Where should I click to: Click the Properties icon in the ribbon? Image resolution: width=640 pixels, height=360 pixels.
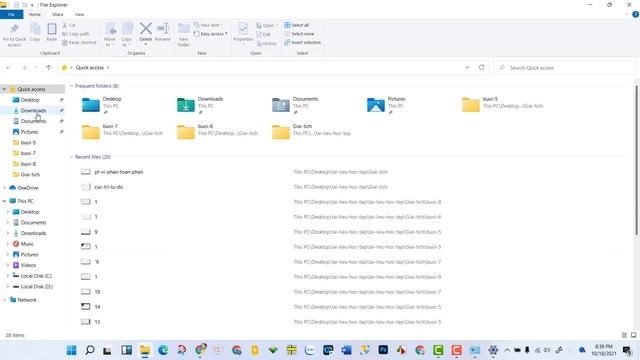coord(243,29)
